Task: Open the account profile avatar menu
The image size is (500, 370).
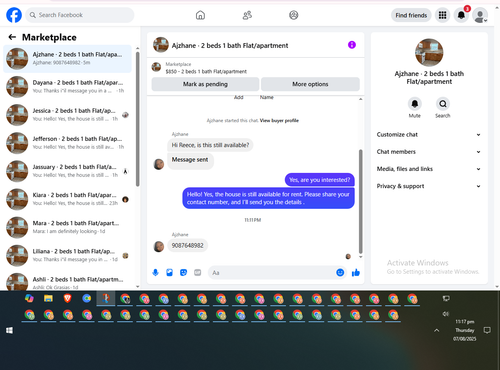Action: click(480, 15)
